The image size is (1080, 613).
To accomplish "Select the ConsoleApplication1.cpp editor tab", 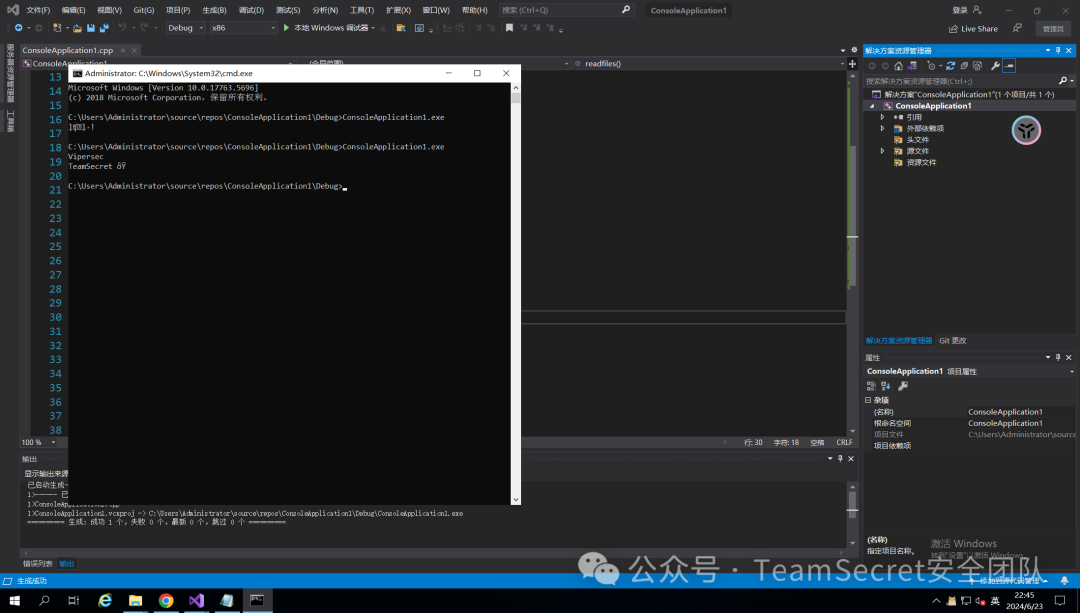I will [68, 50].
